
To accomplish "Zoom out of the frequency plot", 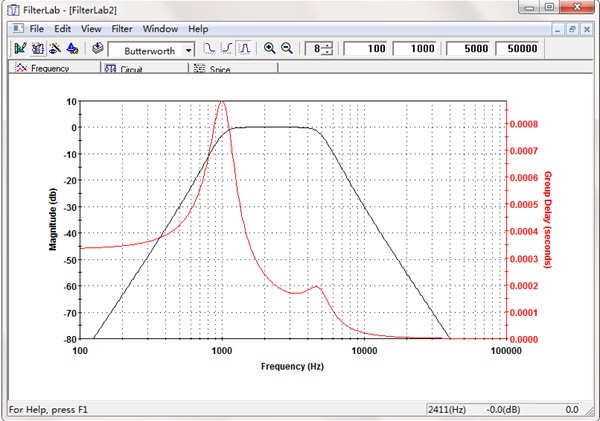I will coord(287,48).
